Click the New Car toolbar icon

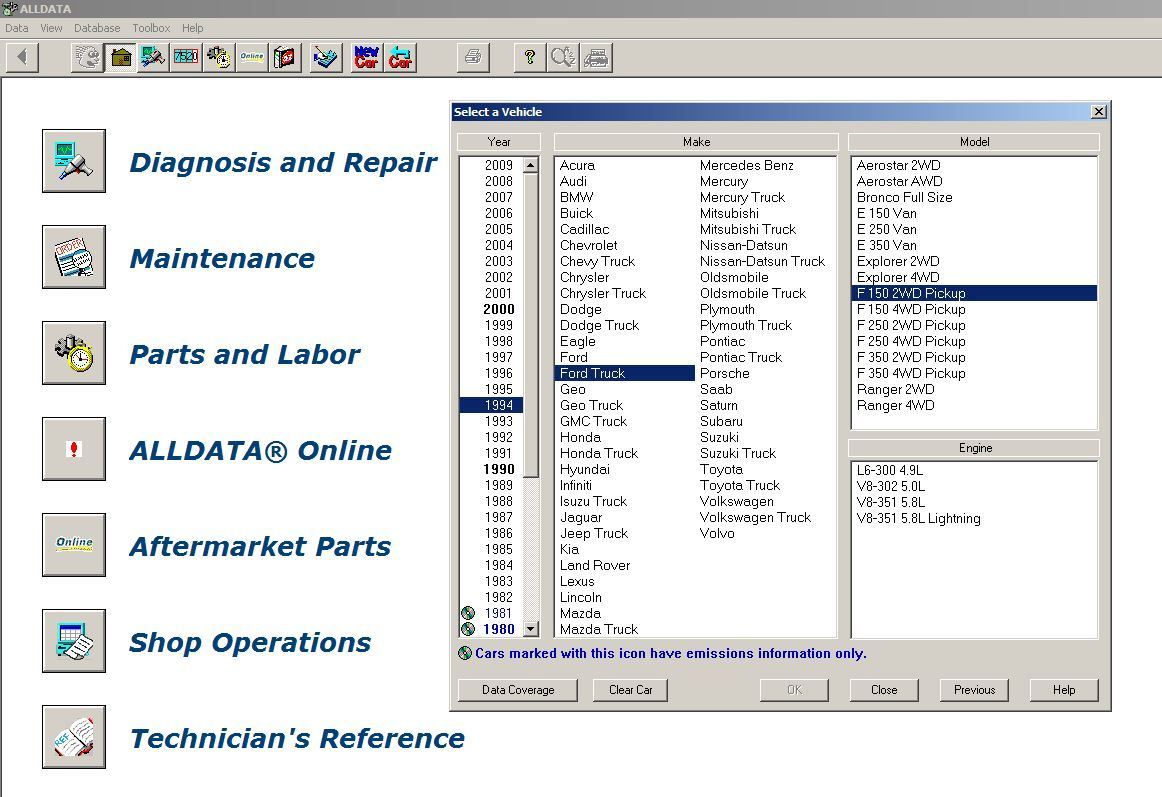coord(367,57)
